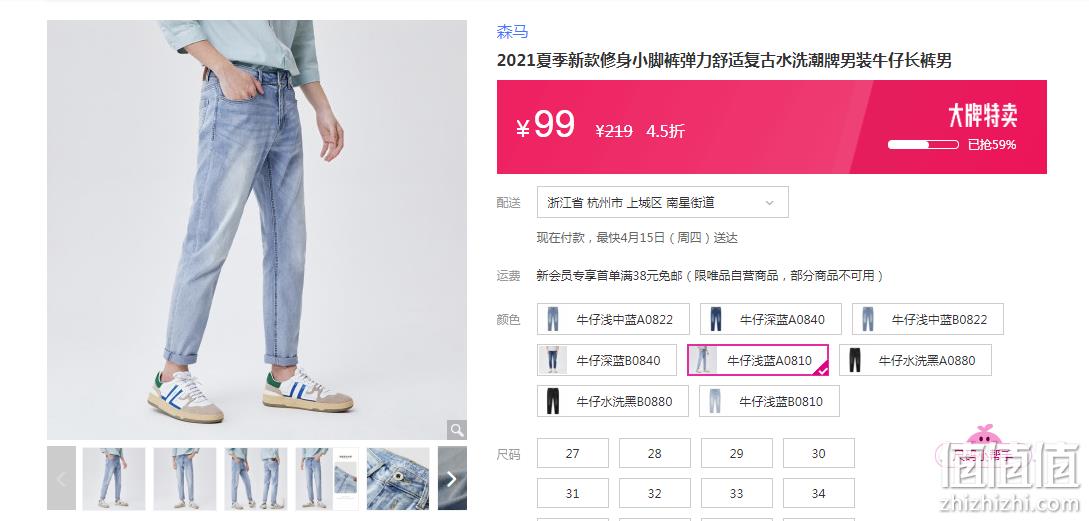This screenshot has width=1089, height=521.
Task: Click the 大牌特卖 promotion banner
Action: pos(983,116)
